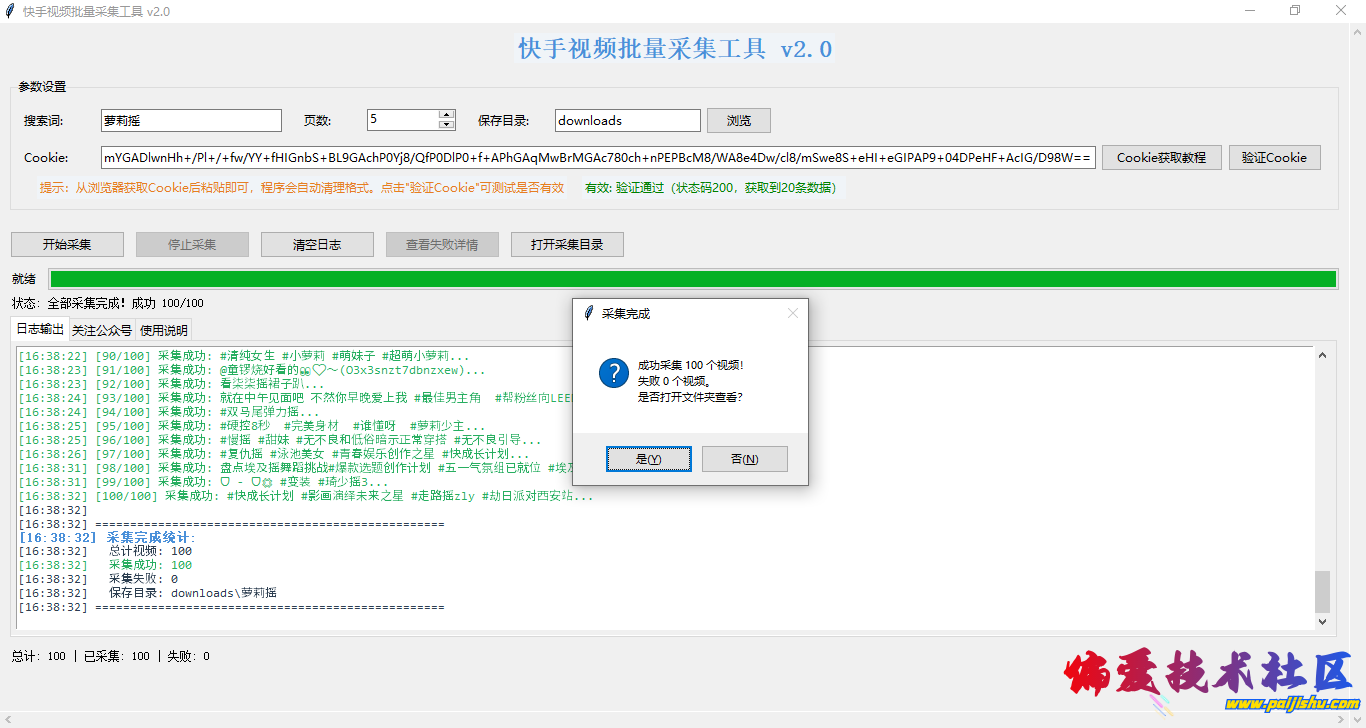Click dialog message 成功采集 100 个视频
Screen dimensions: 1366x728
(690, 365)
